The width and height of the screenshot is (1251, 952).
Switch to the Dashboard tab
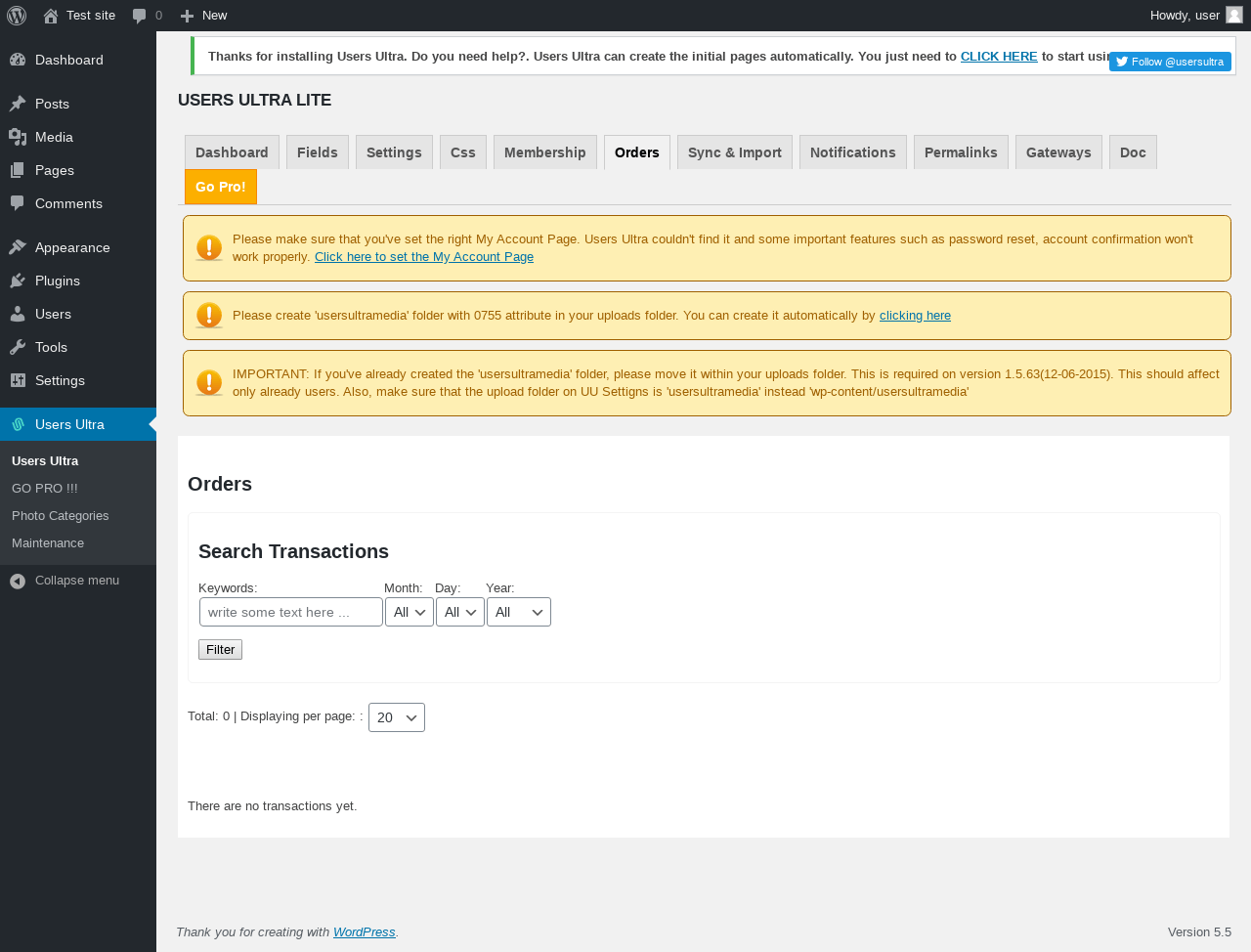(x=232, y=152)
